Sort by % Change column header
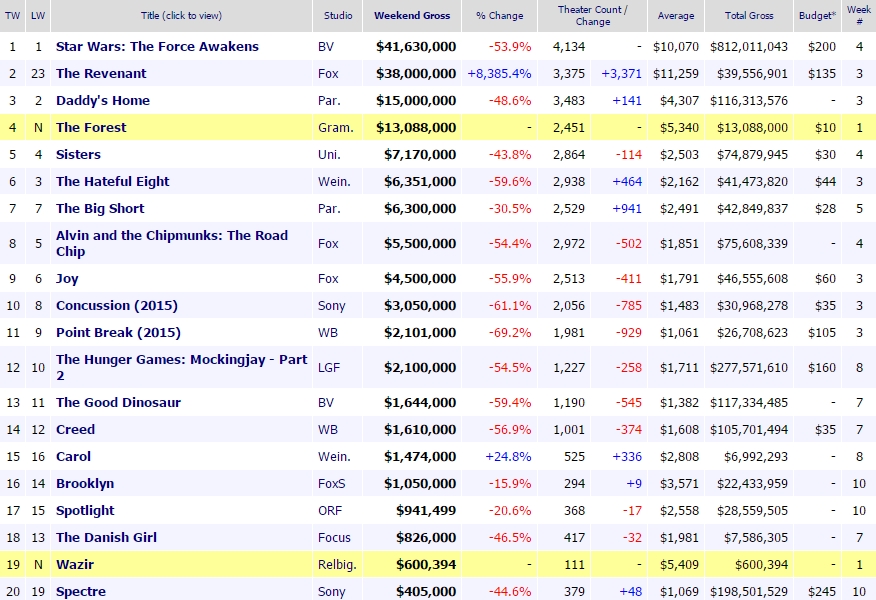The image size is (876, 600). click(x=499, y=16)
